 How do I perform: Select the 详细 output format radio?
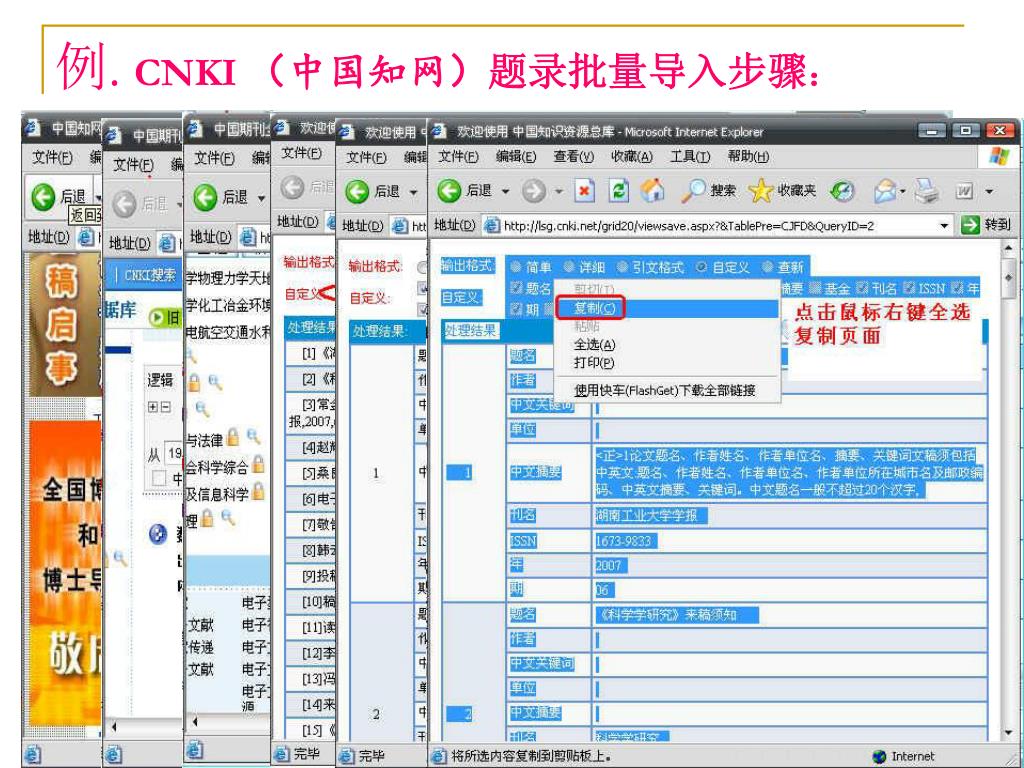pos(569,267)
